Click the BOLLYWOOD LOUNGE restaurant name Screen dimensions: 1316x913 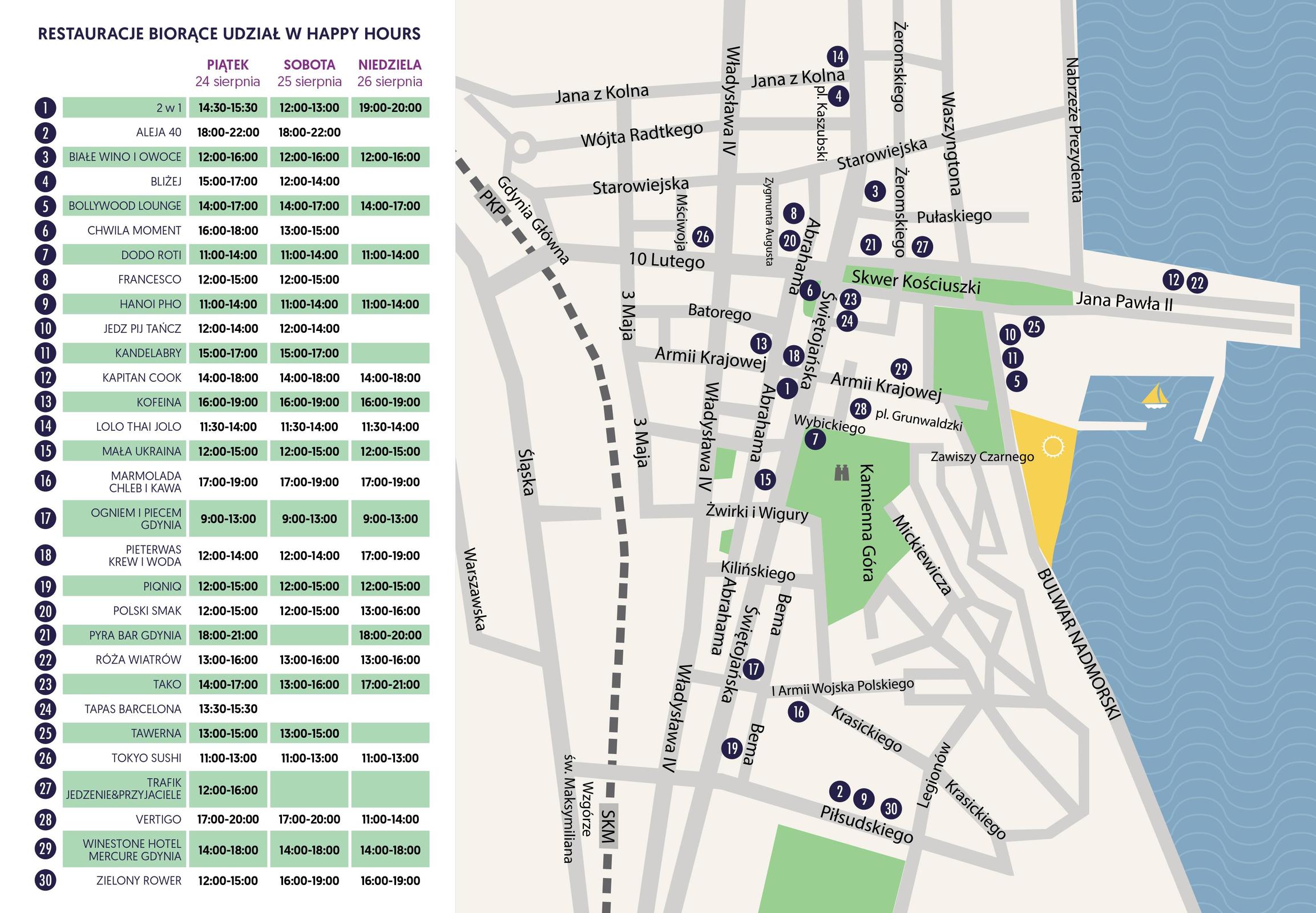(125, 206)
